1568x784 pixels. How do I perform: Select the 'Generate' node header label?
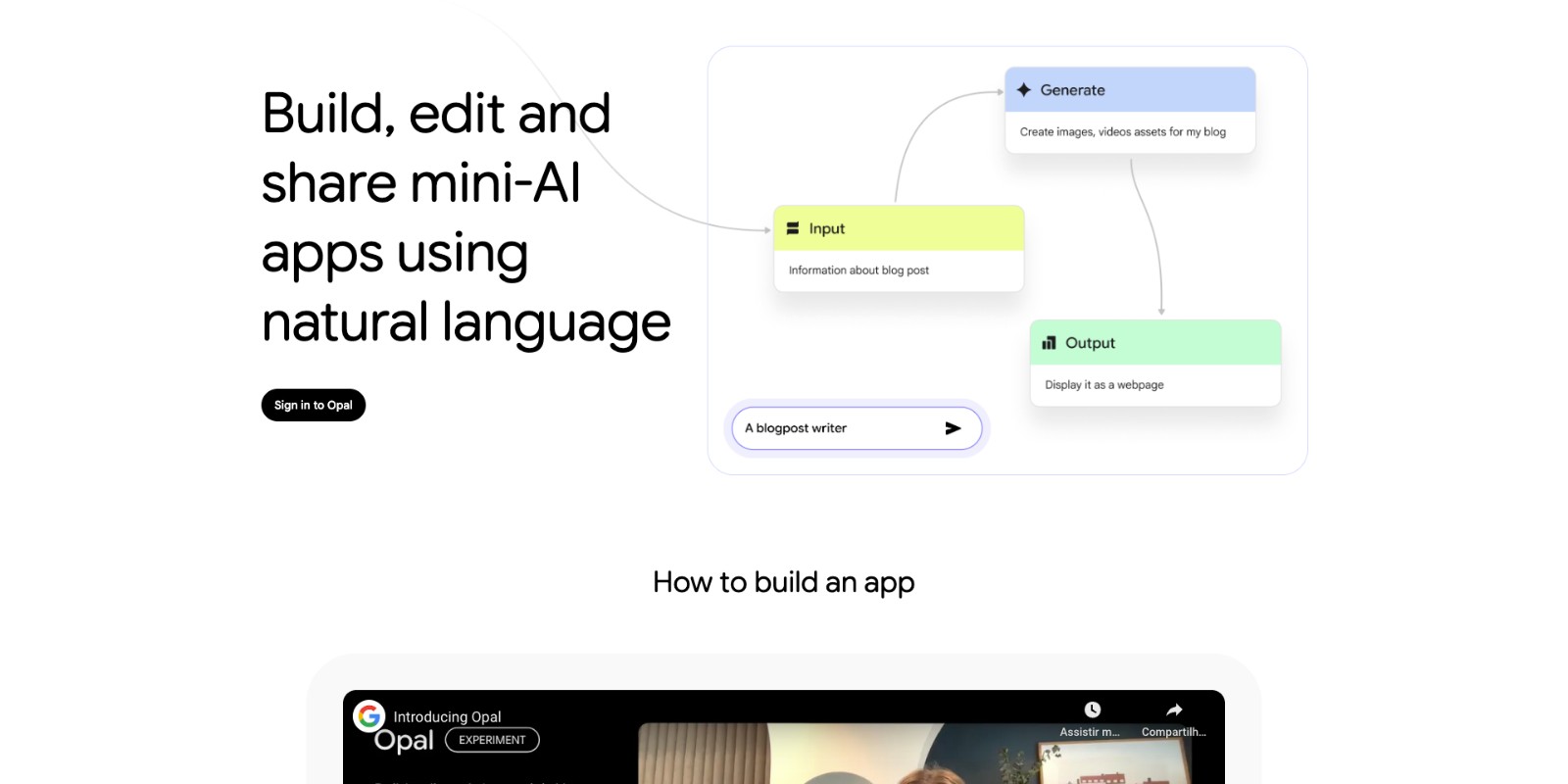(1072, 90)
